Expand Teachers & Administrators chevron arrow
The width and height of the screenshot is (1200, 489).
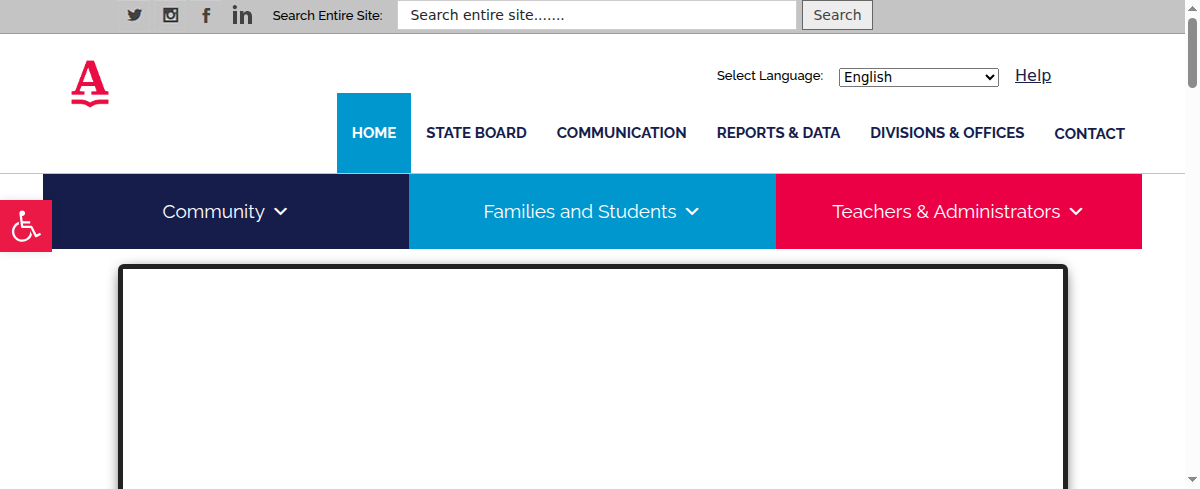1076,212
